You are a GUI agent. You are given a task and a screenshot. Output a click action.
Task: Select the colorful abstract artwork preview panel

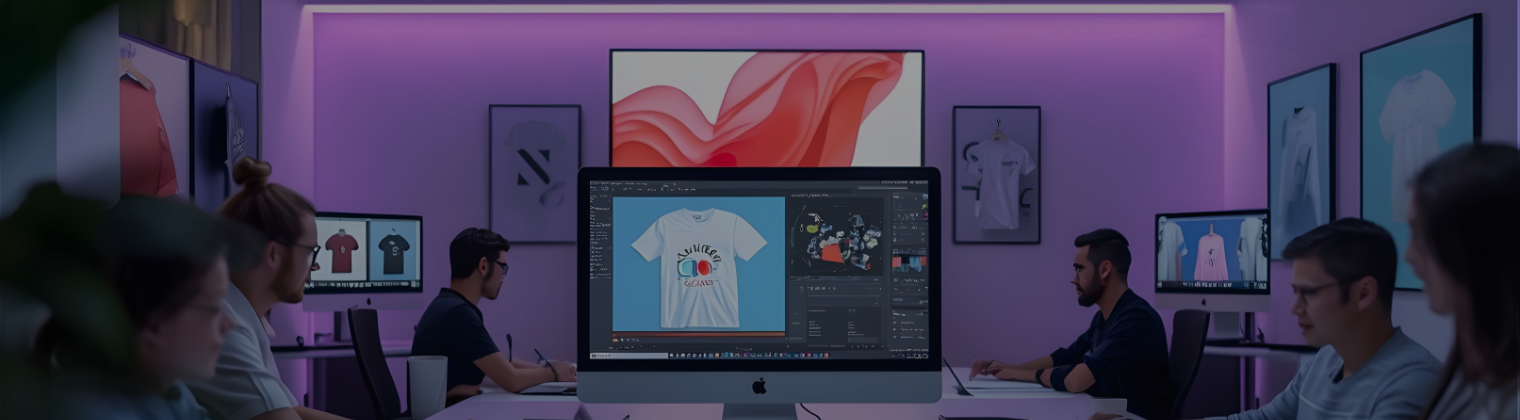(838, 237)
